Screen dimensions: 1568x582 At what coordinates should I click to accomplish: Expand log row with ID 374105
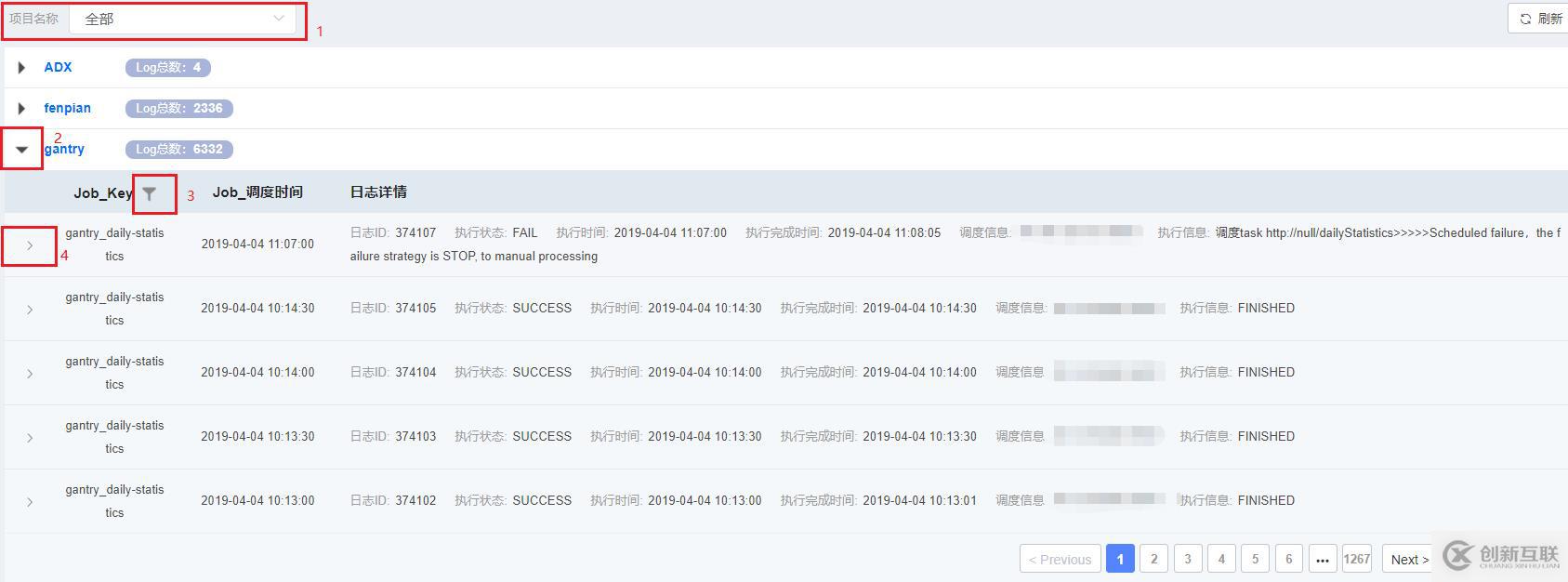click(30, 310)
